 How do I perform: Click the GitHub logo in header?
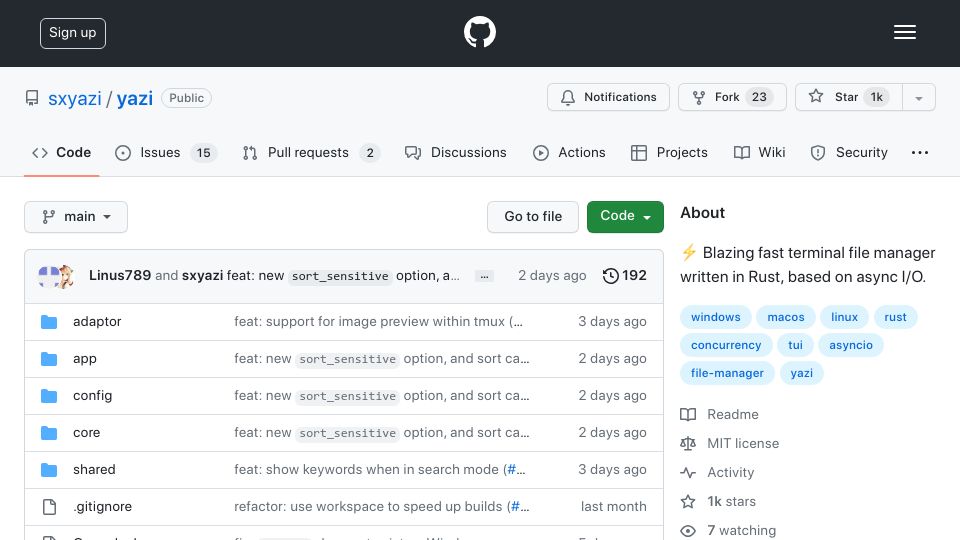click(x=479, y=32)
